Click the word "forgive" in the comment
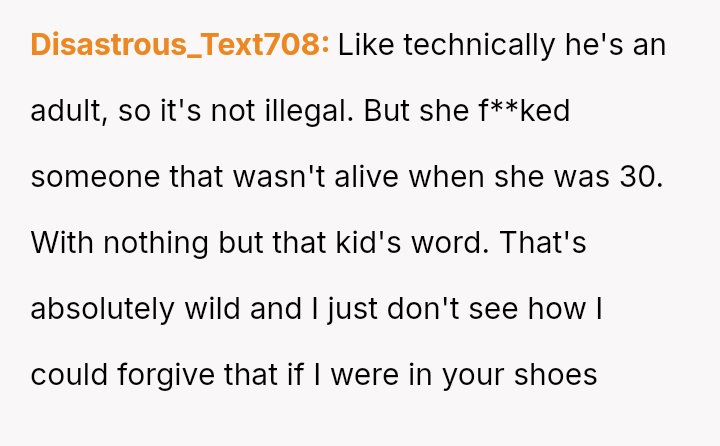Screen dimensions: 720x446 (160, 375)
